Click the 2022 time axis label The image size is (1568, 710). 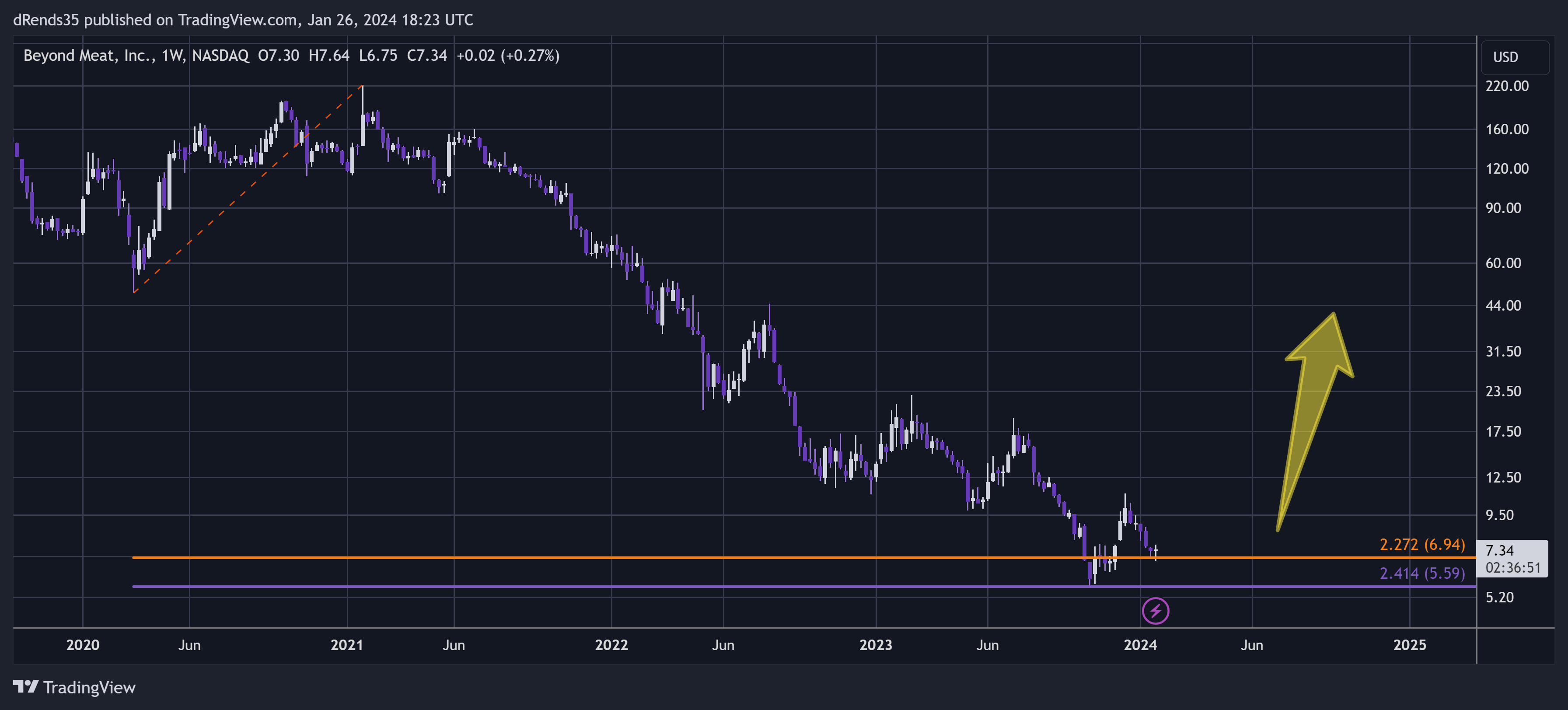pos(611,645)
